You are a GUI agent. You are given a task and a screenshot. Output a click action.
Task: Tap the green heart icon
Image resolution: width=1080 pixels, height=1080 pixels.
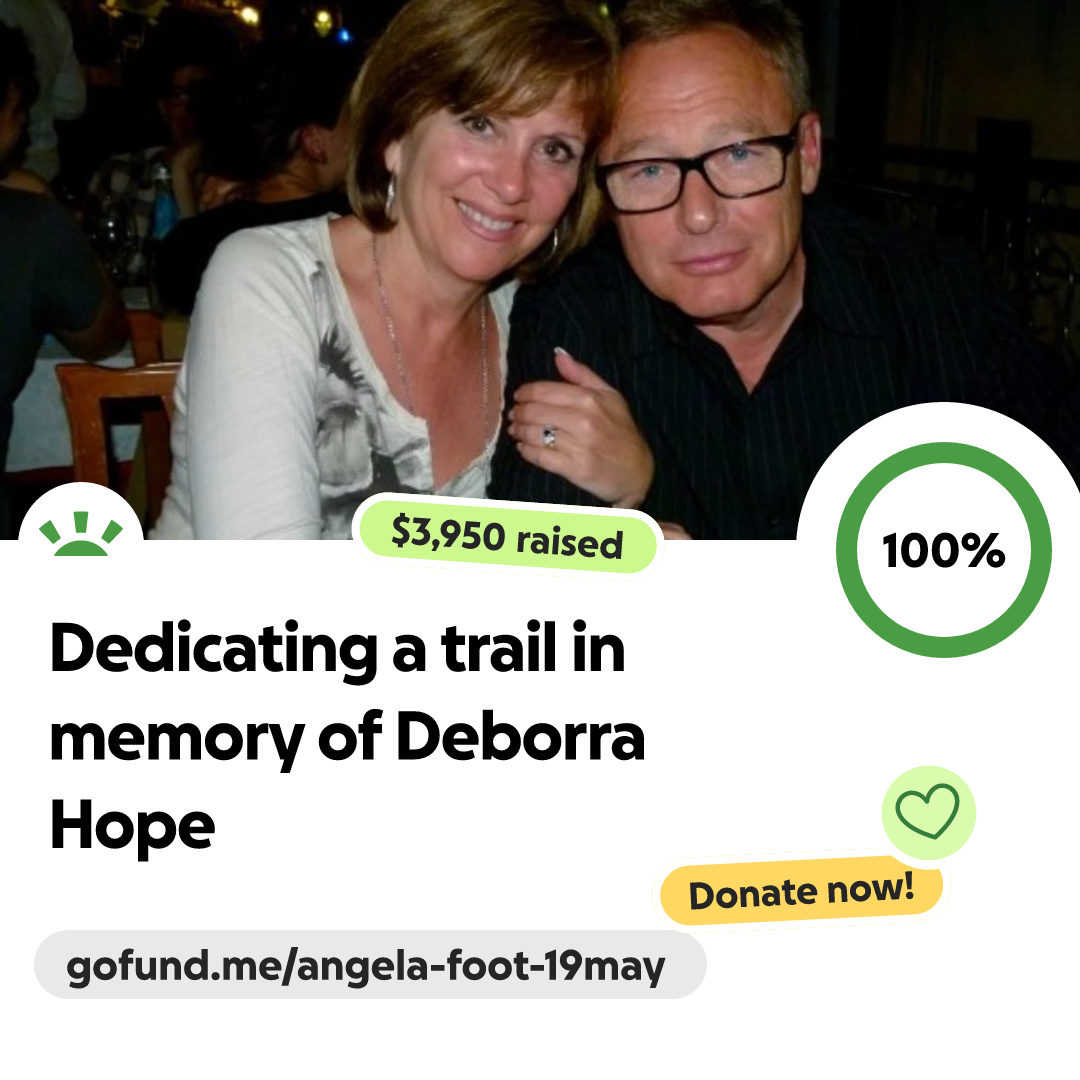927,811
